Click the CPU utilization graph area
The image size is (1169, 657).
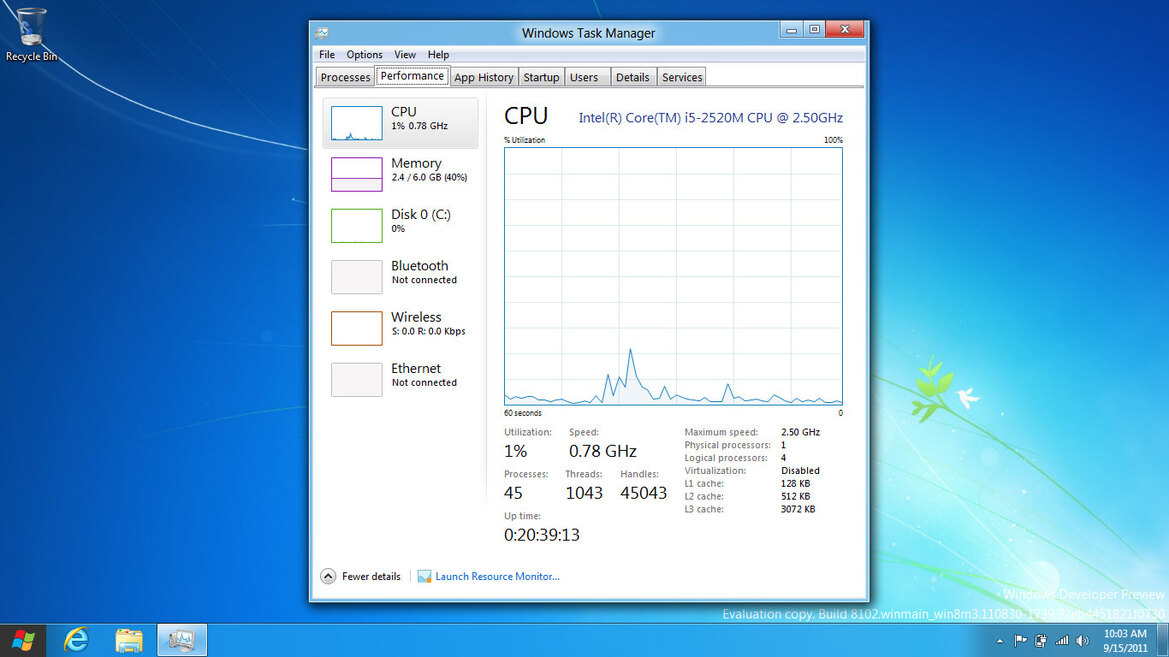point(673,276)
